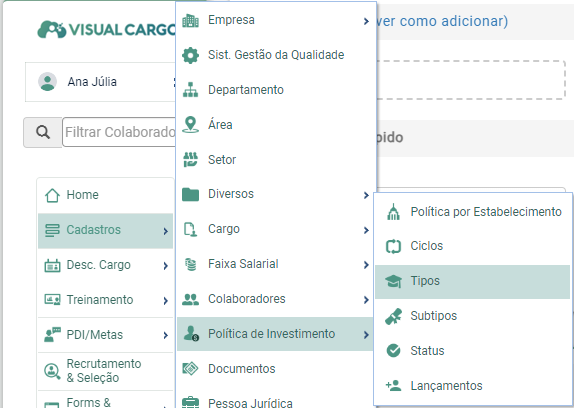Image resolution: width=574 pixels, height=408 pixels.
Task: Click the Sist. Gestão da Qualidade gear icon
Action: pyautogui.click(x=190, y=55)
